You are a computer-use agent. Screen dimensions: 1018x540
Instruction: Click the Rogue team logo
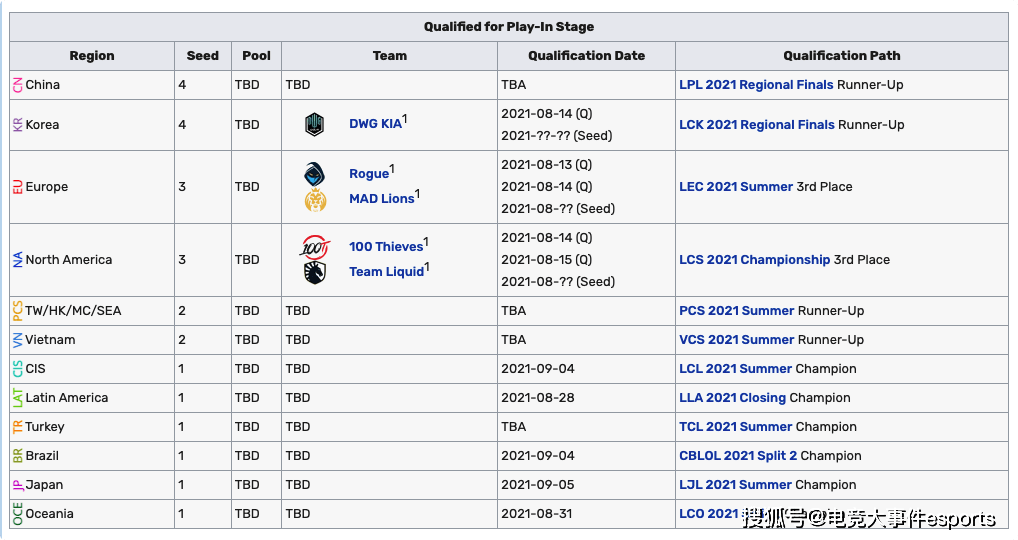point(315,174)
